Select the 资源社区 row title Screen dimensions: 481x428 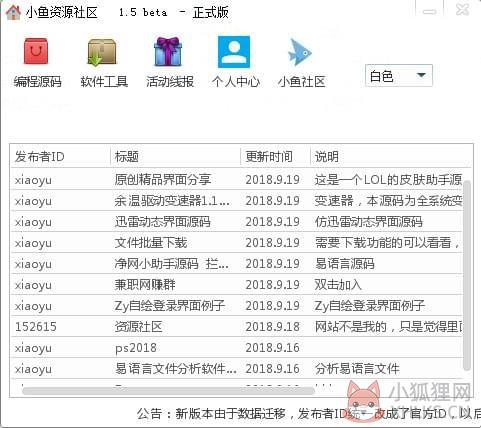tap(138, 327)
